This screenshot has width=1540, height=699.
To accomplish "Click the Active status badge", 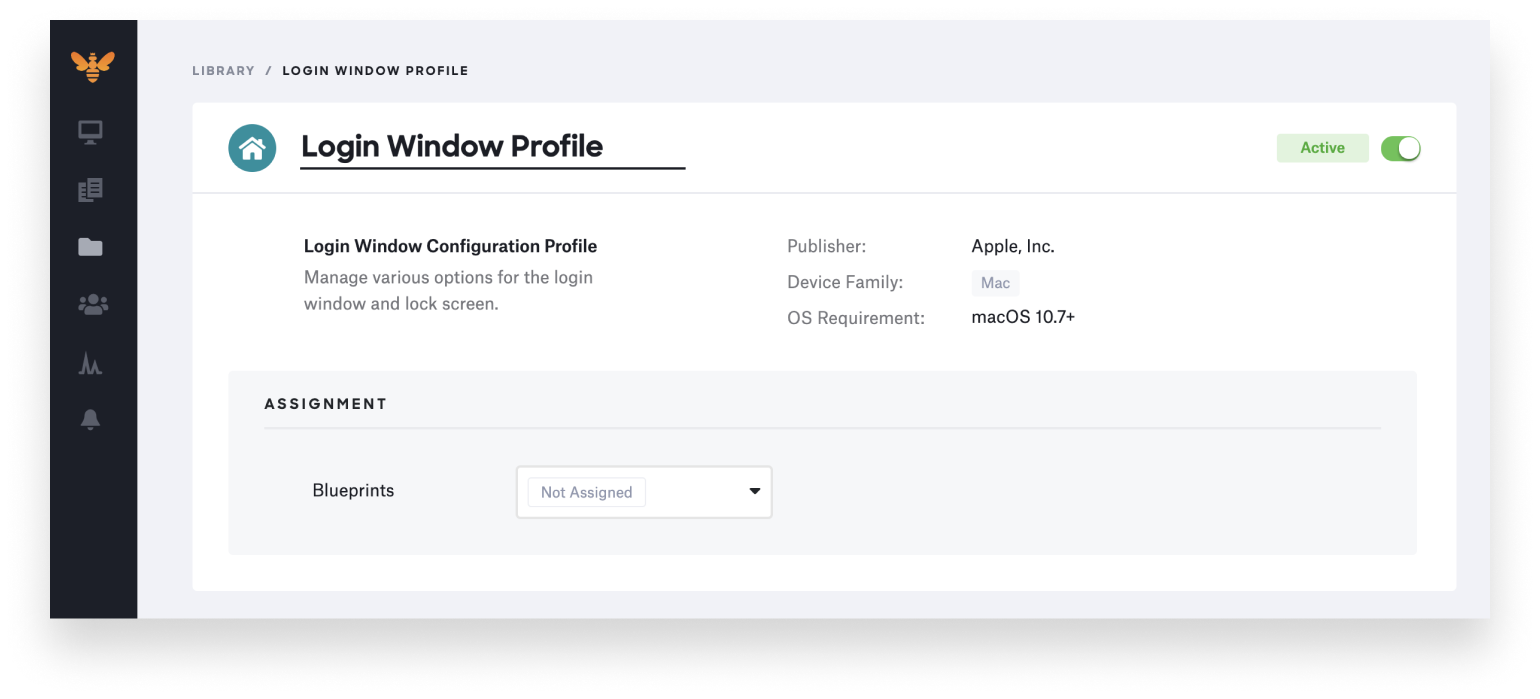I will [1322, 147].
